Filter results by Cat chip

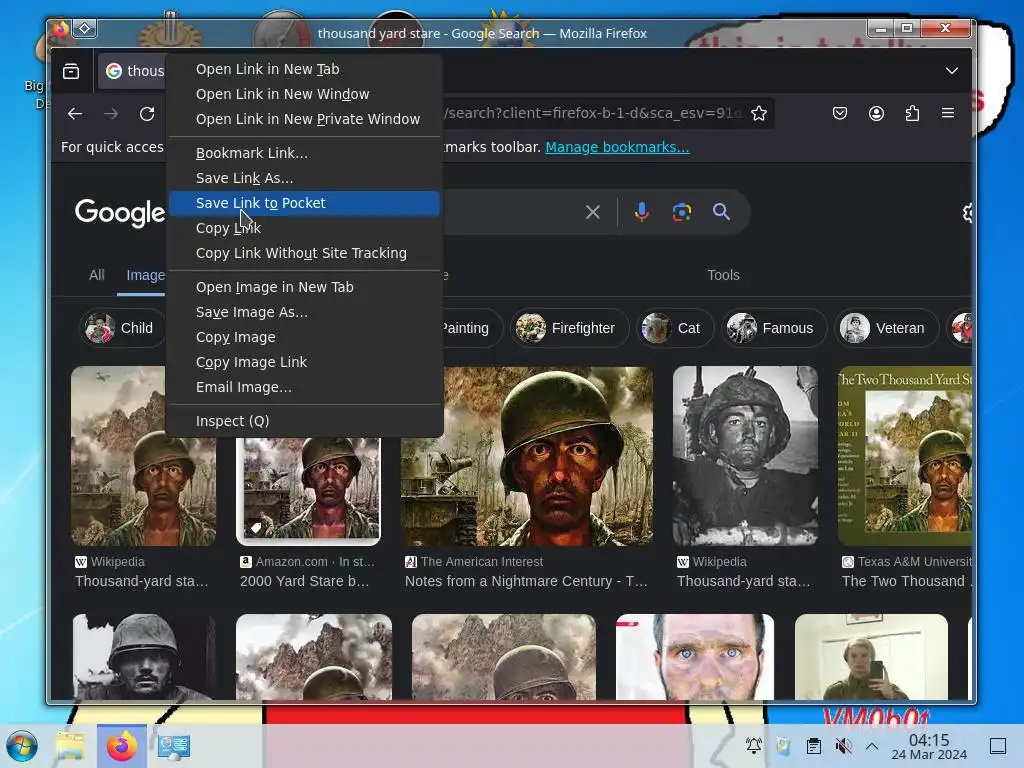click(x=675, y=328)
